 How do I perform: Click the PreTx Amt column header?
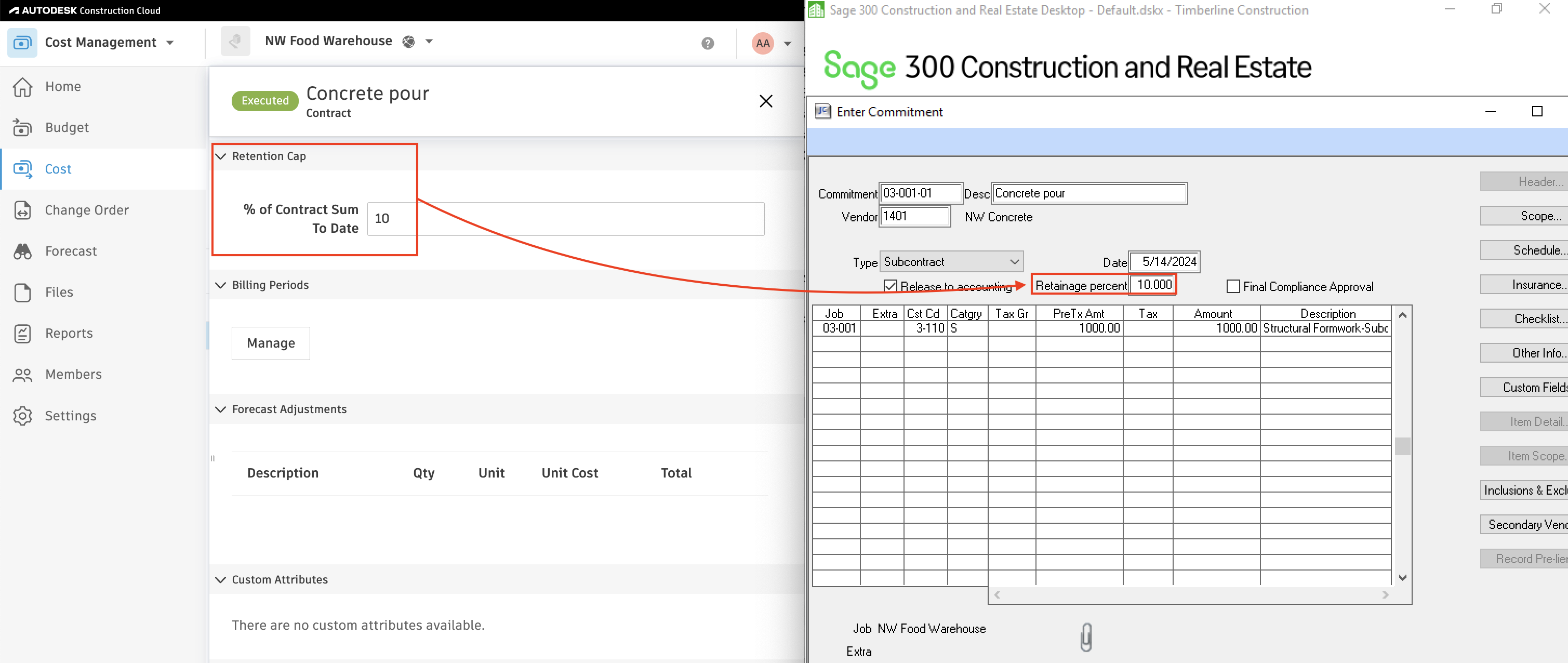point(1079,314)
